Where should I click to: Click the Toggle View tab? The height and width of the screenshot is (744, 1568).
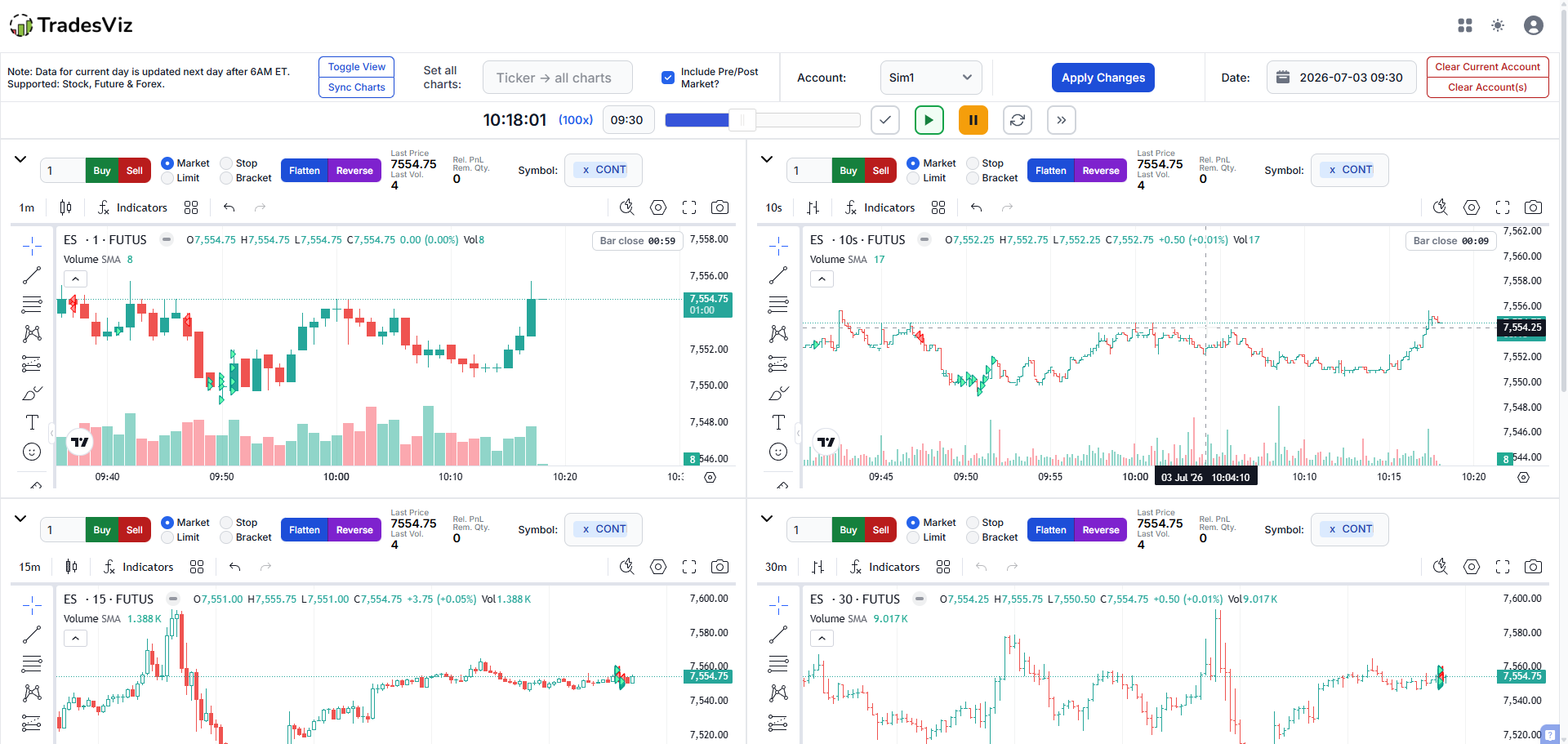tap(356, 67)
